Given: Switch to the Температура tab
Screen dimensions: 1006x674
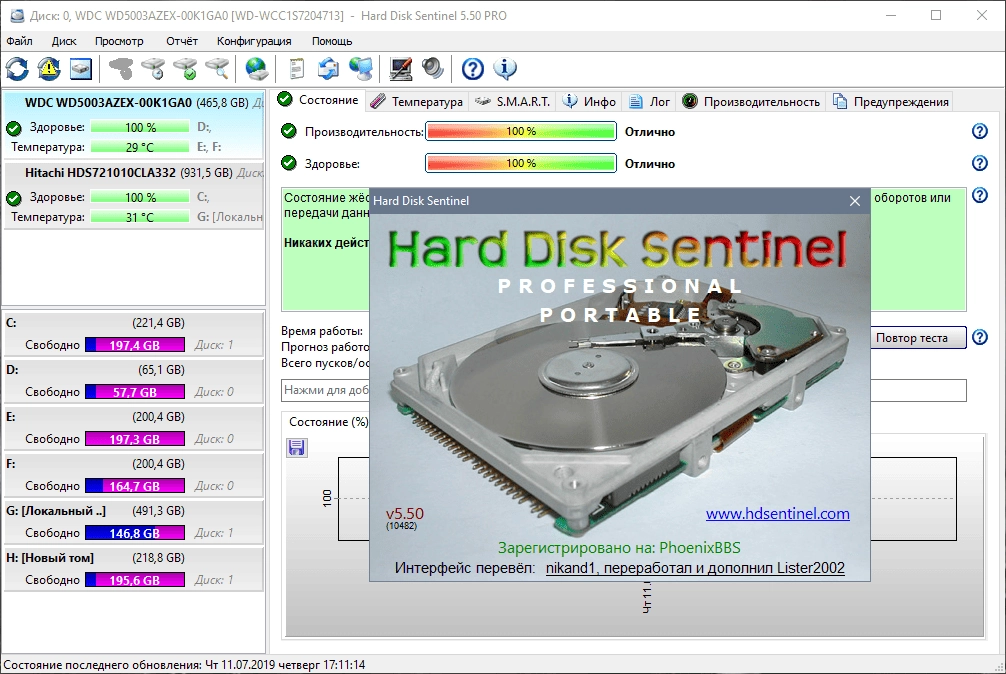Looking at the screenshot, I should tap(417, 101).
